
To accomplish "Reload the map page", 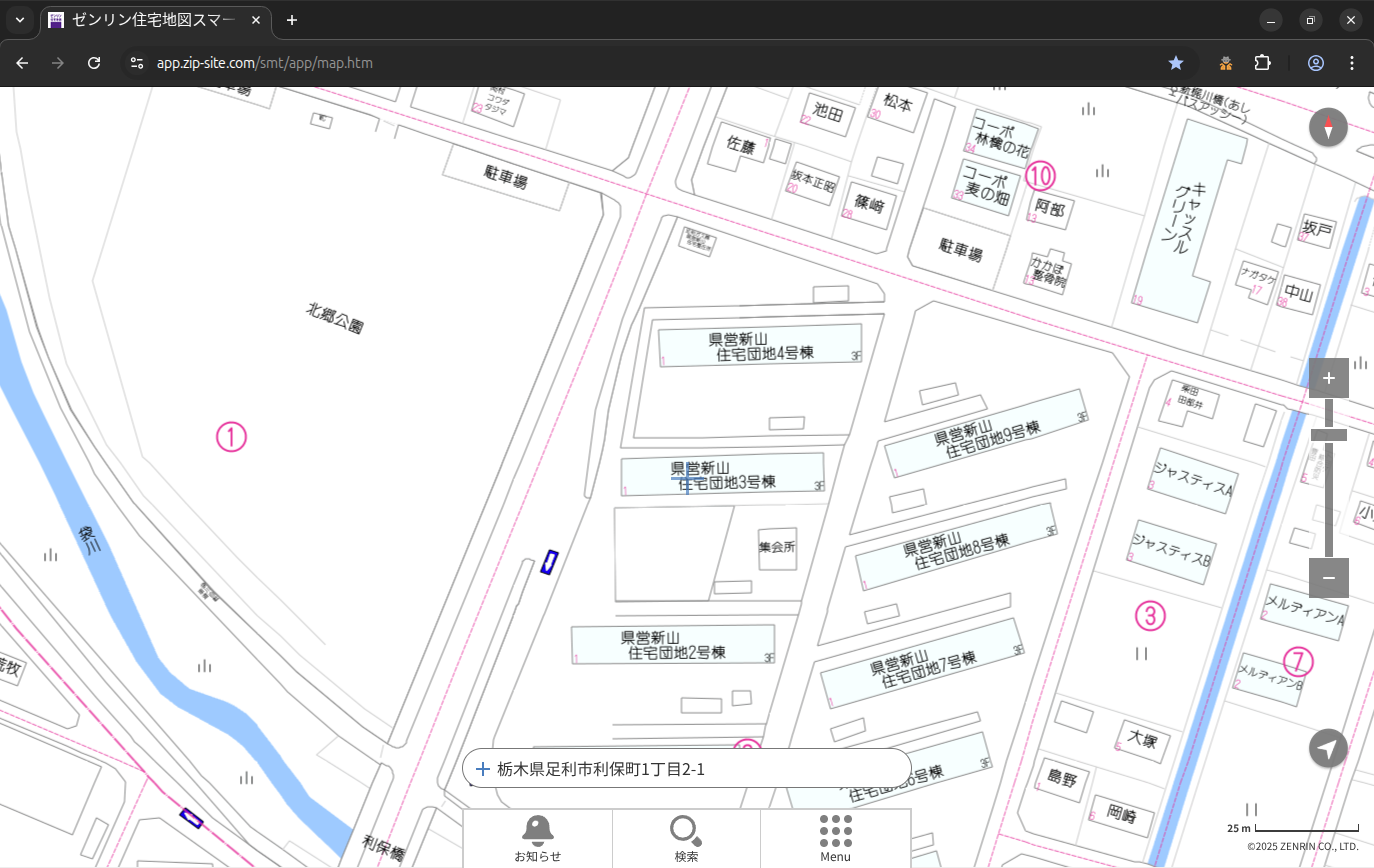I will (94, 63).
